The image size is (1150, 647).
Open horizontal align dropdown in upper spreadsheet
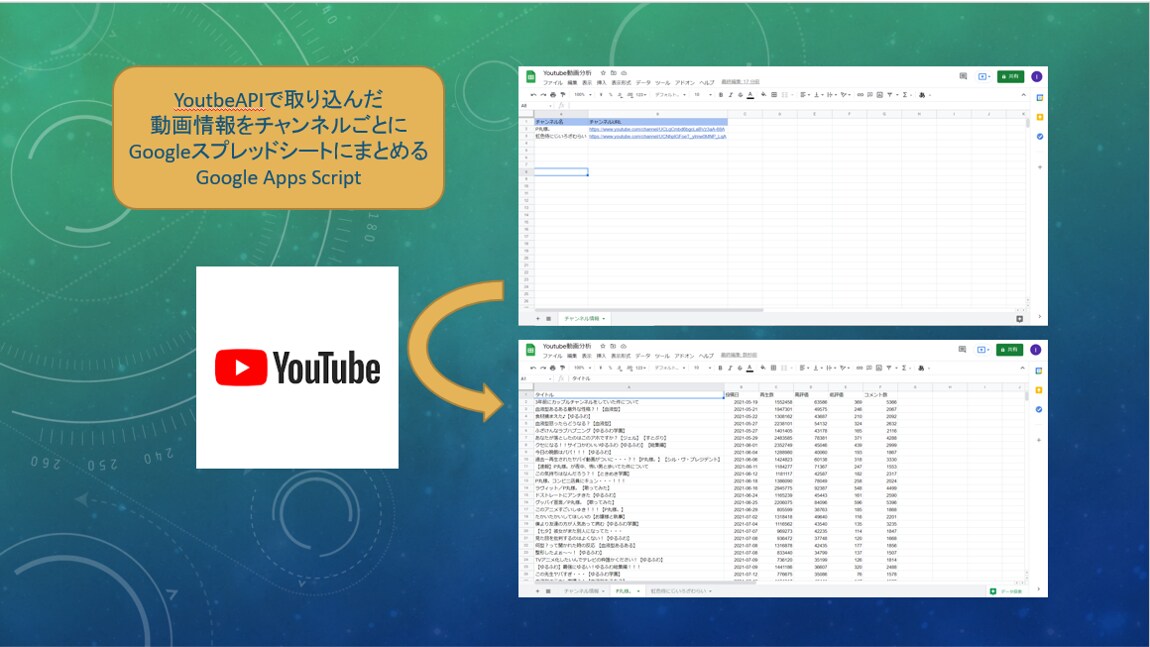click(x=805, y=95)
